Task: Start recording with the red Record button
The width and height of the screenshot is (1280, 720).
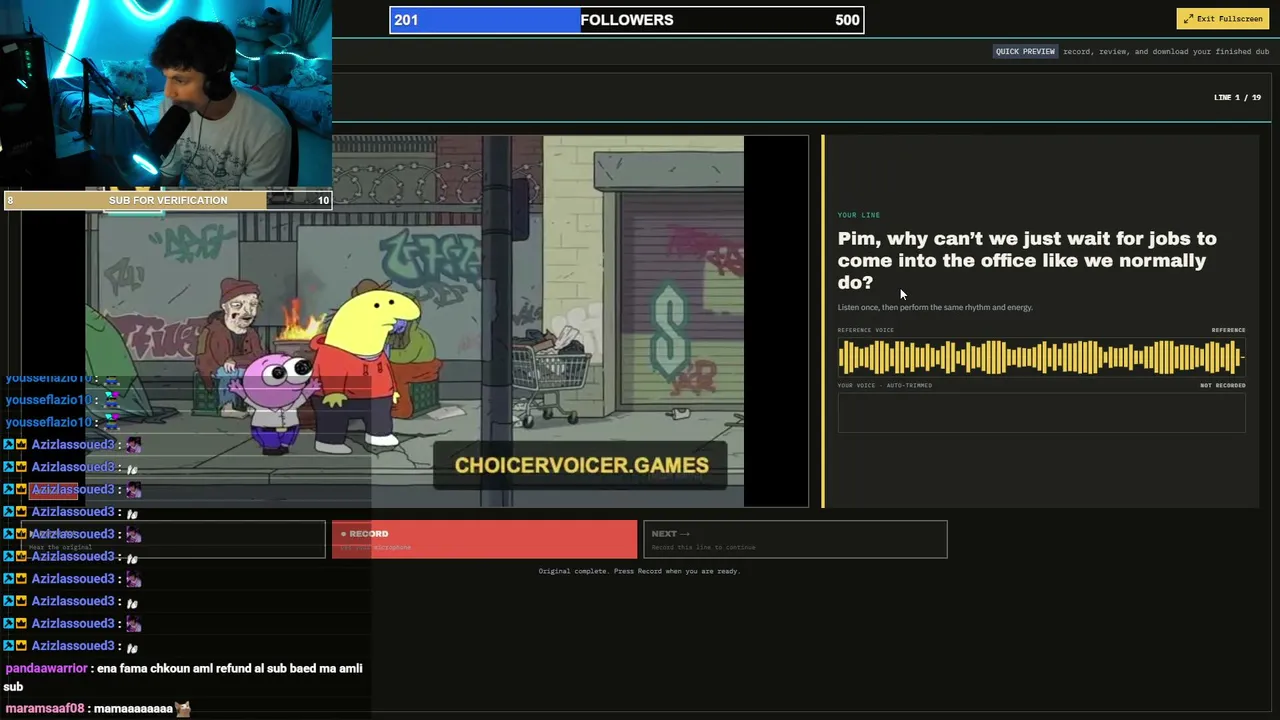Action: [x=484, y=539]
